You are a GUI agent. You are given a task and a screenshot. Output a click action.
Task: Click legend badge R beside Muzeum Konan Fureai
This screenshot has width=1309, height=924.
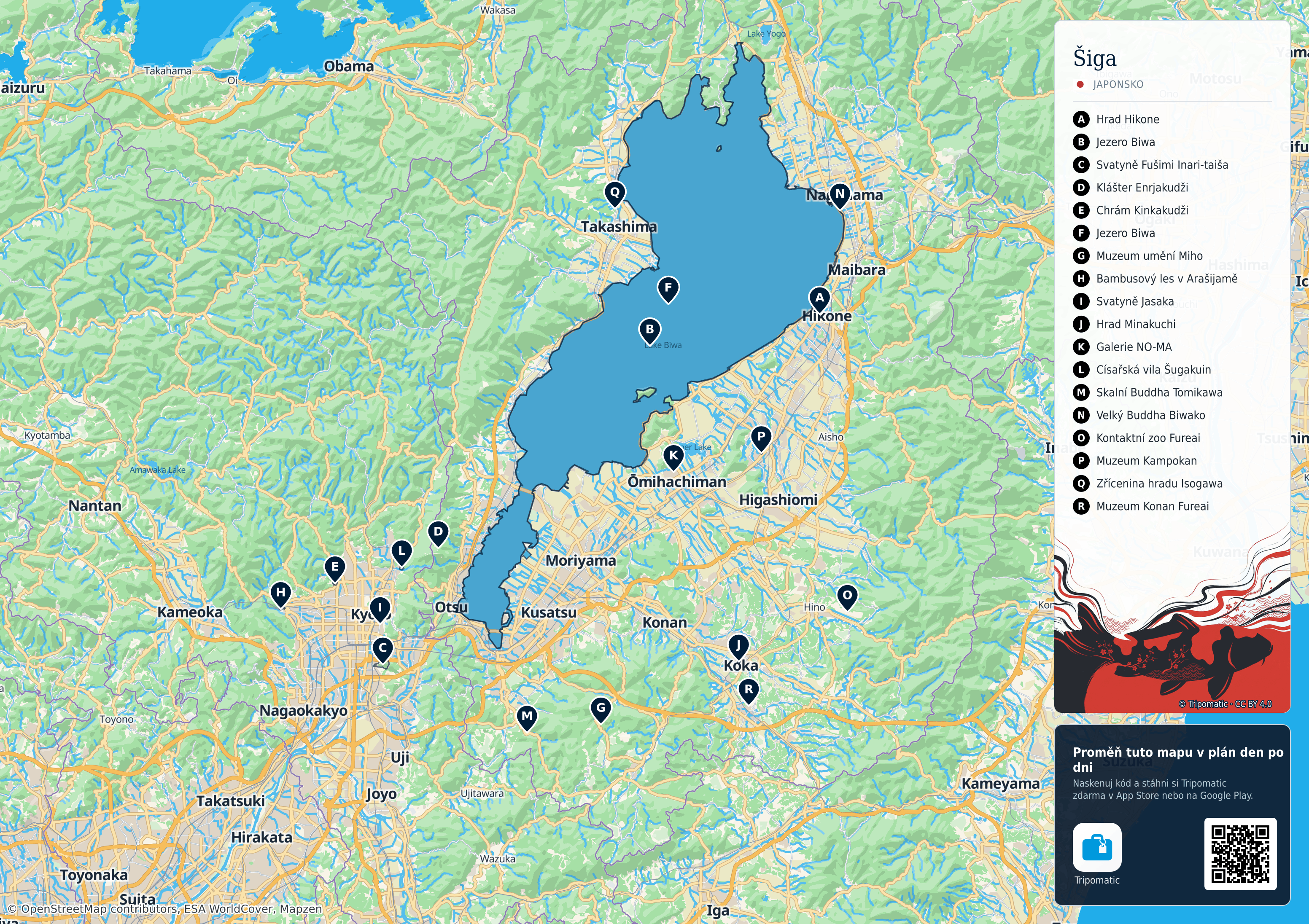[x=1081, y=506]
